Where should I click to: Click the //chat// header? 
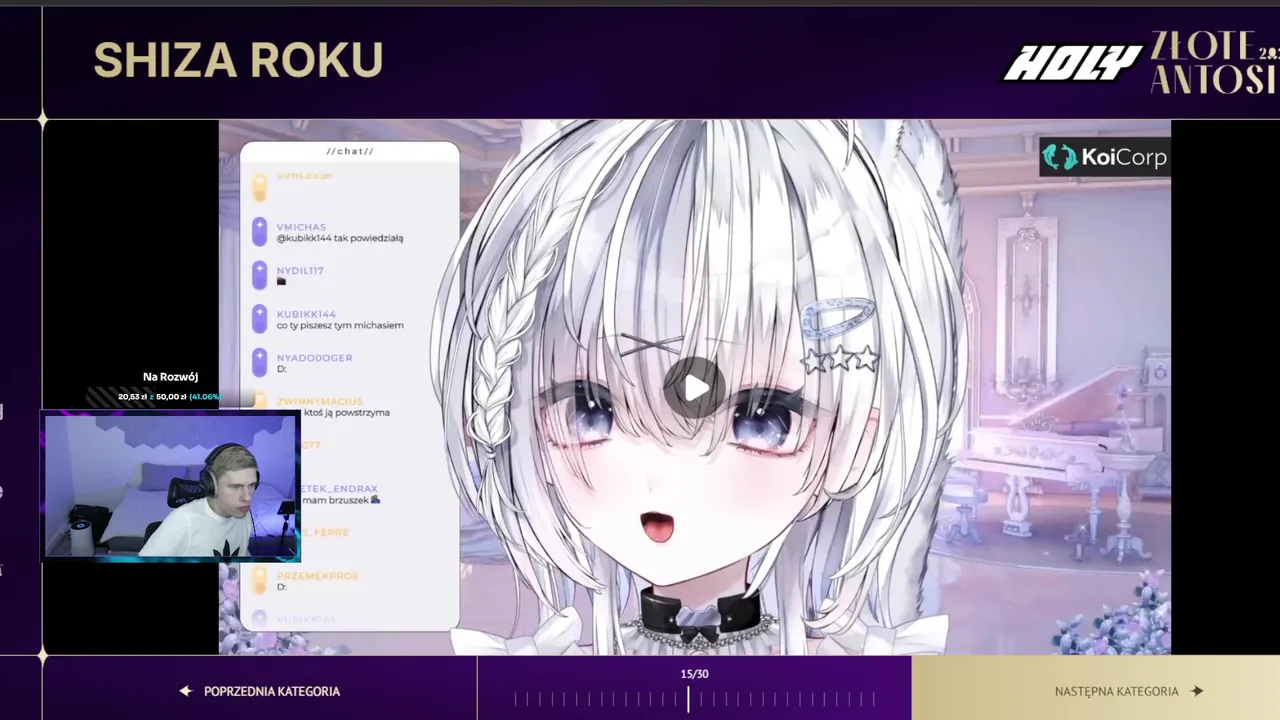click(350, 152)
